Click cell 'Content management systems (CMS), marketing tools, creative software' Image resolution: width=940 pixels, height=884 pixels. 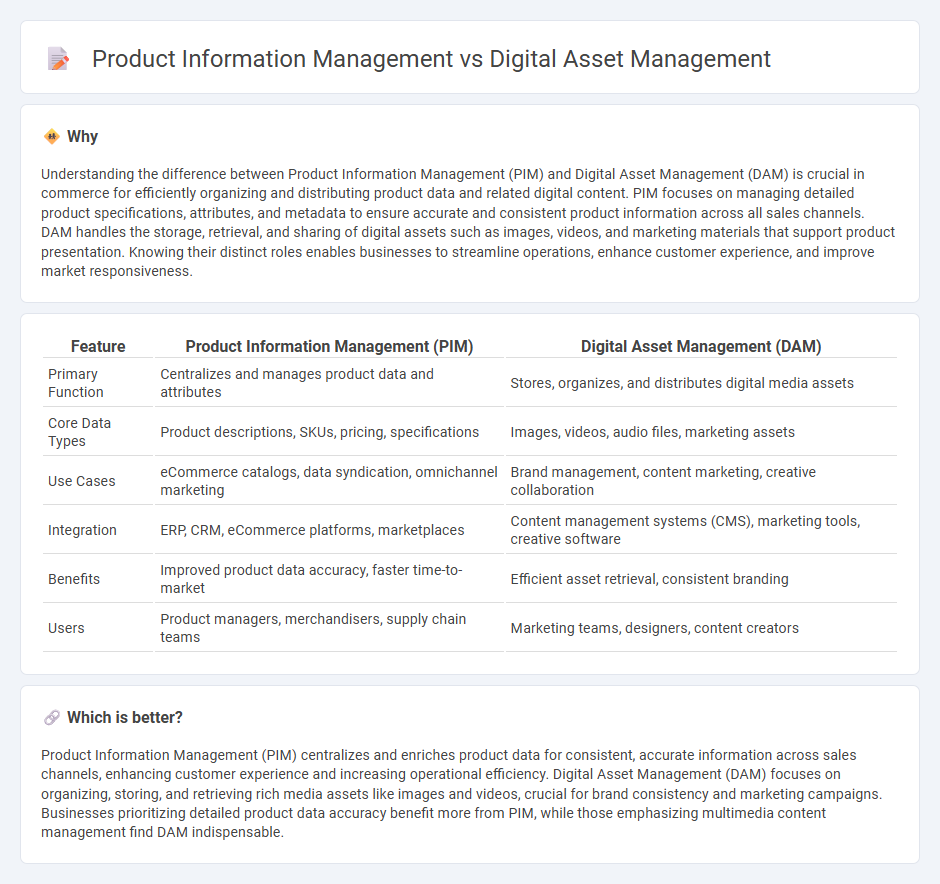click(x=701, y=530)
